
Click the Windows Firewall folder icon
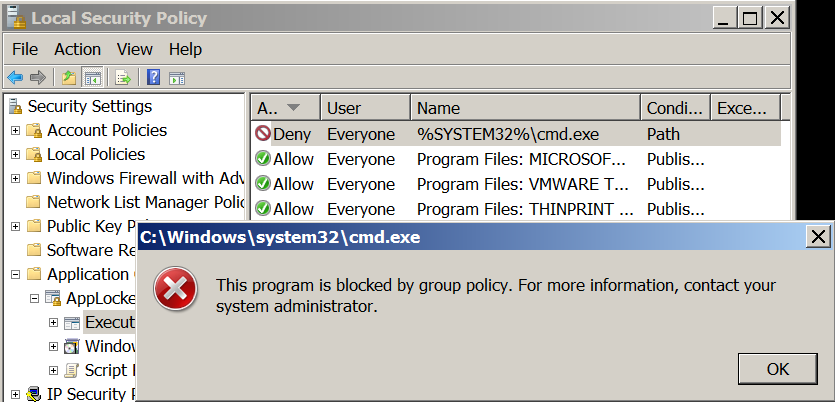(34, 178)
